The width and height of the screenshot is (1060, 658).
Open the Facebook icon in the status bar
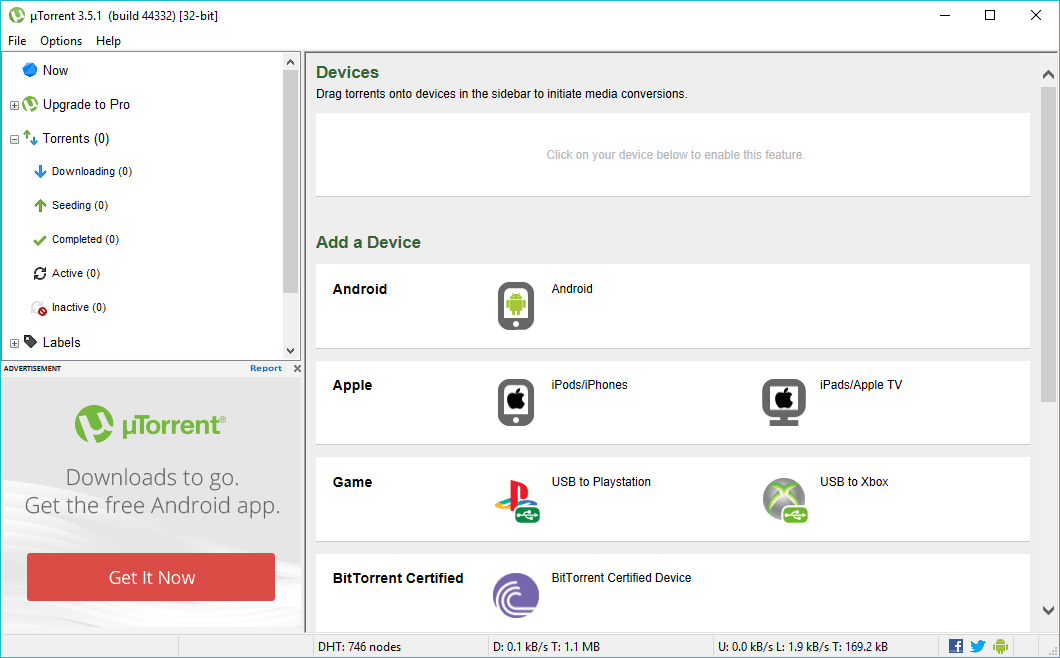(x=955, y=646)
